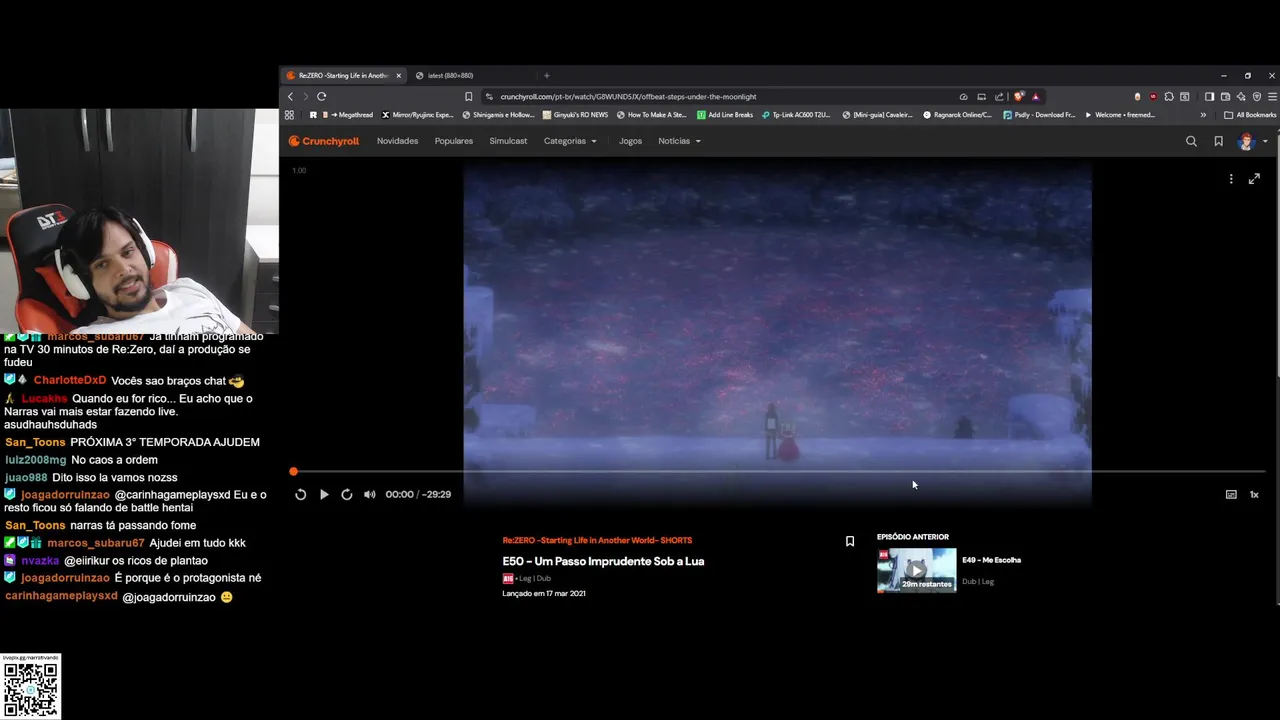1280x720 pixels.
Task: Open the Mirror/Ryujinx bookmark
Action: click(x=418, y=115)
